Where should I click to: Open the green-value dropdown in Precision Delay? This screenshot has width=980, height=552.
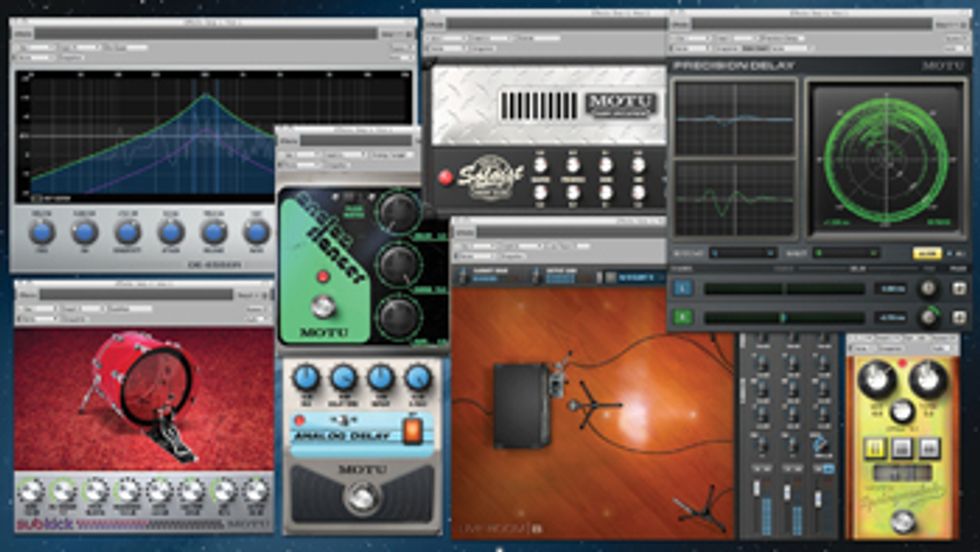[848, 253]
